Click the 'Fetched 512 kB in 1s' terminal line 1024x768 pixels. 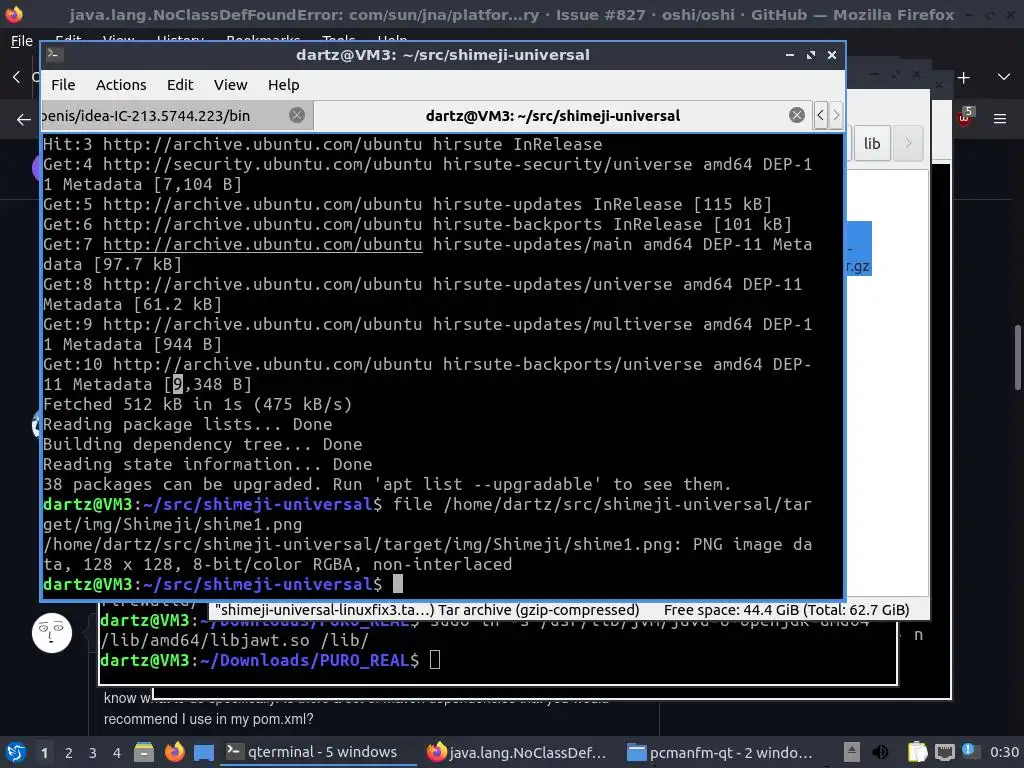tap(197, 405)
